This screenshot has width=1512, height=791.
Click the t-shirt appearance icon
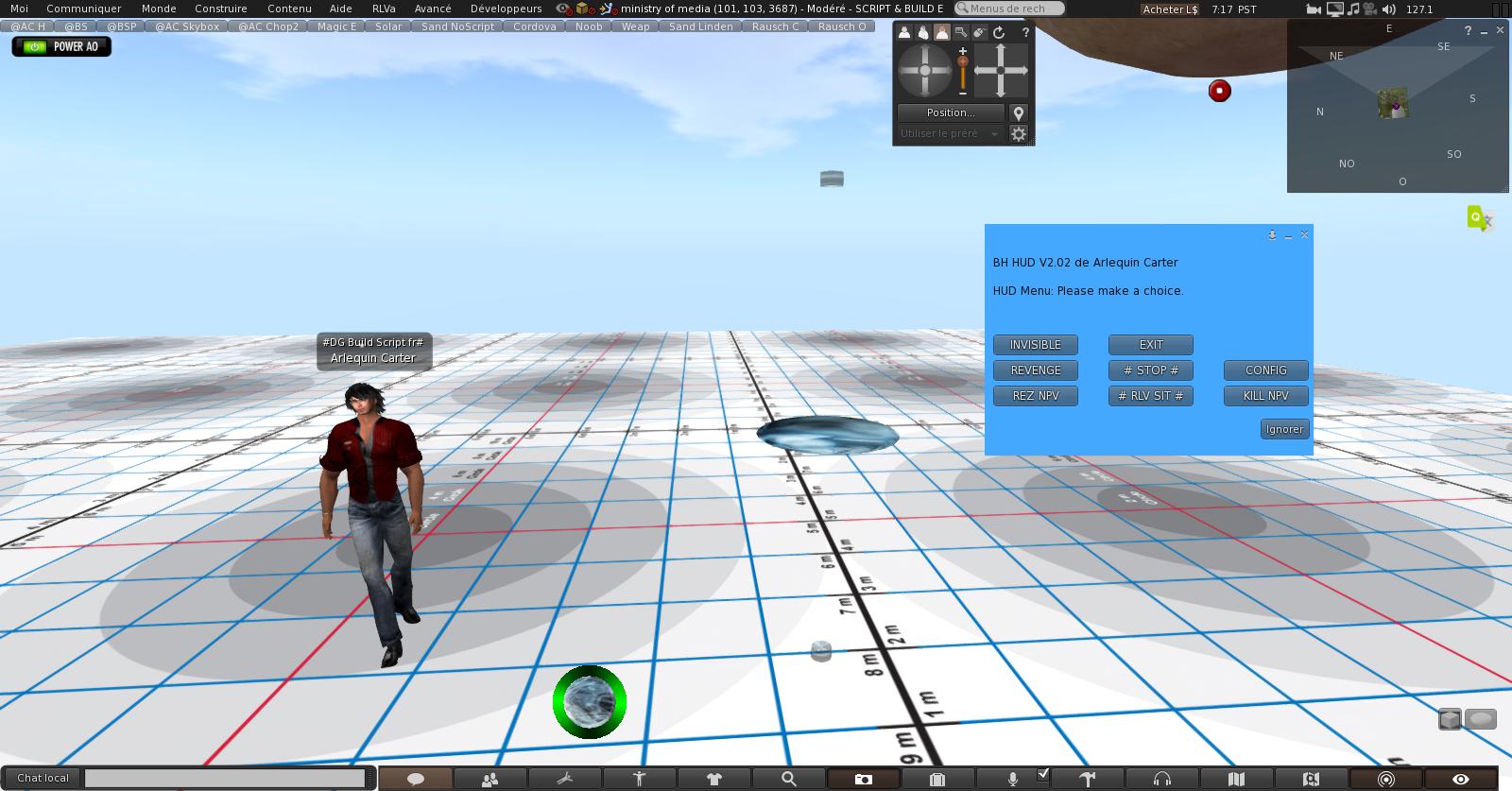click(x=714, y=780)
